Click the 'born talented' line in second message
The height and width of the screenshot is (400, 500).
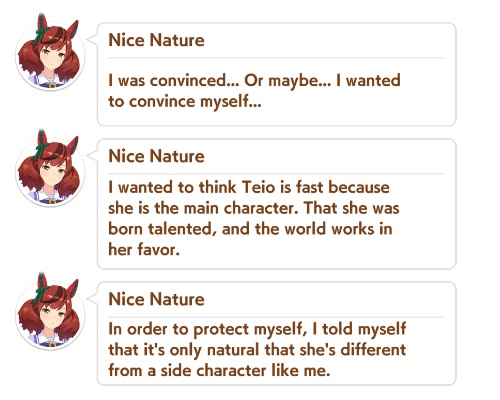pos(250,229)
